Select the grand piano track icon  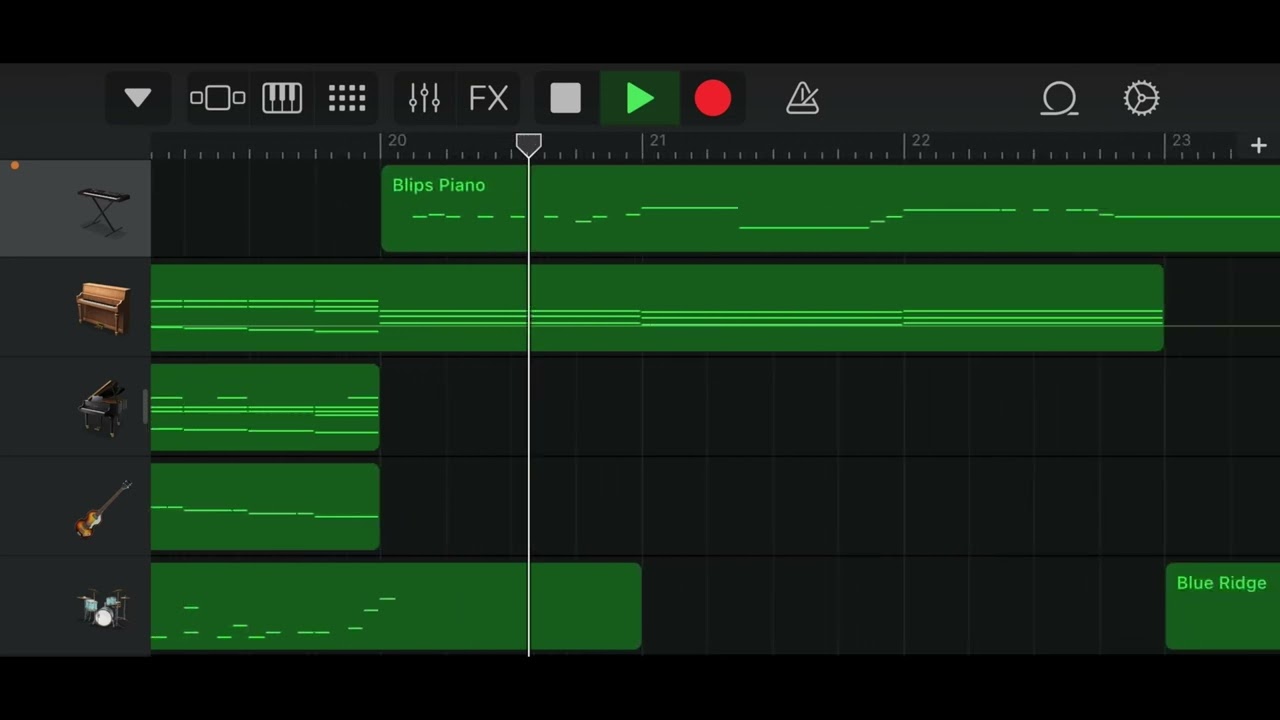104,407
